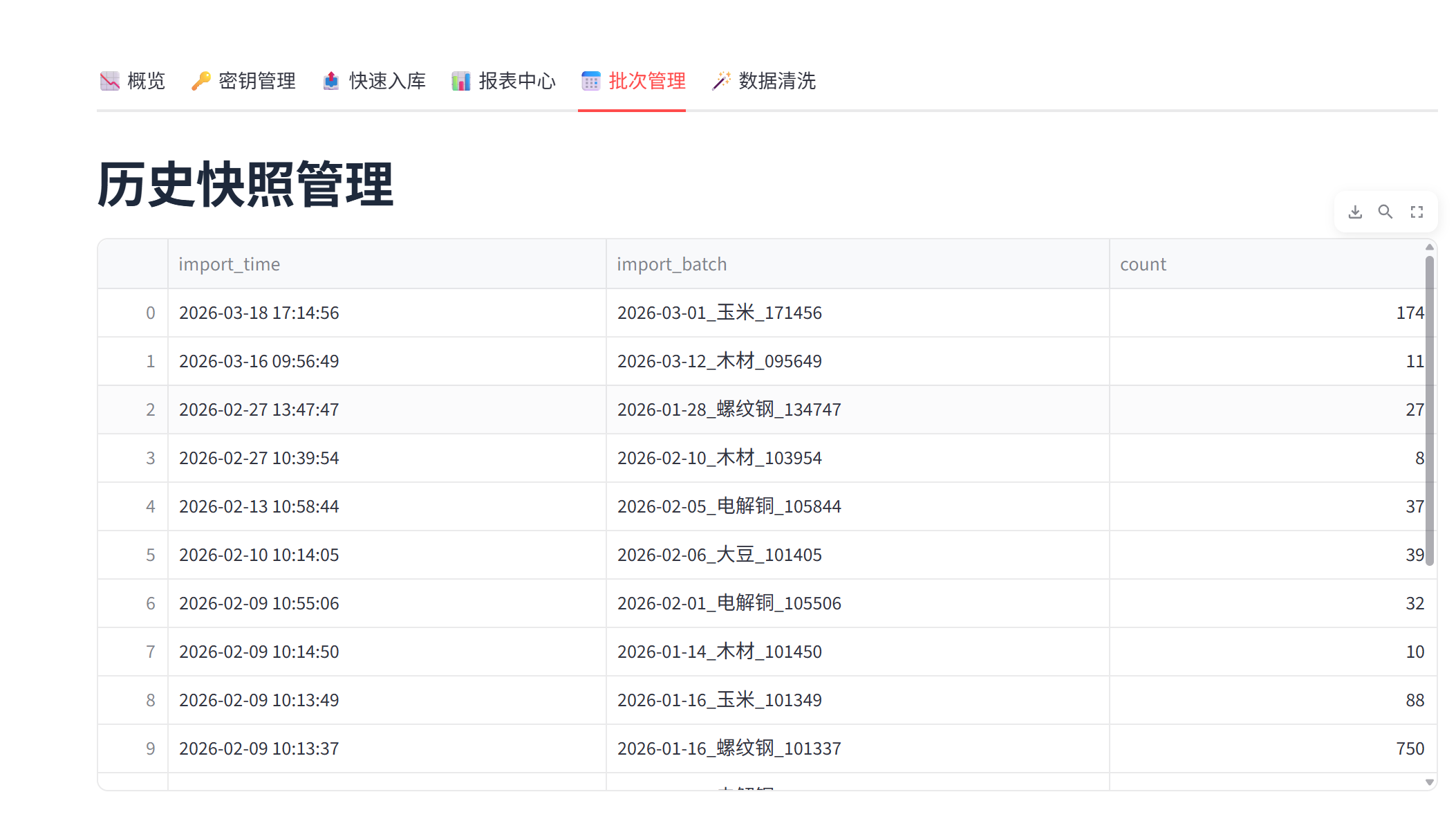
Task: Select cell 2026-02-06_大豆_101405
Action: click(858, 555)
